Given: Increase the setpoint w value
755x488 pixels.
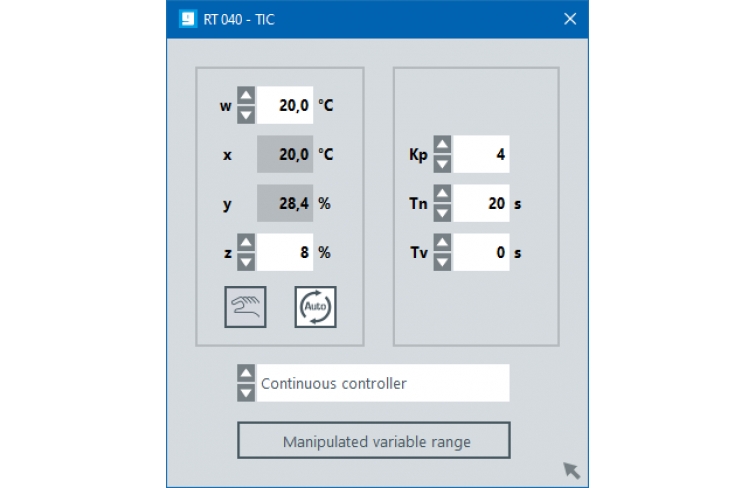Looking at the screenshot, I should click(246, 95).
